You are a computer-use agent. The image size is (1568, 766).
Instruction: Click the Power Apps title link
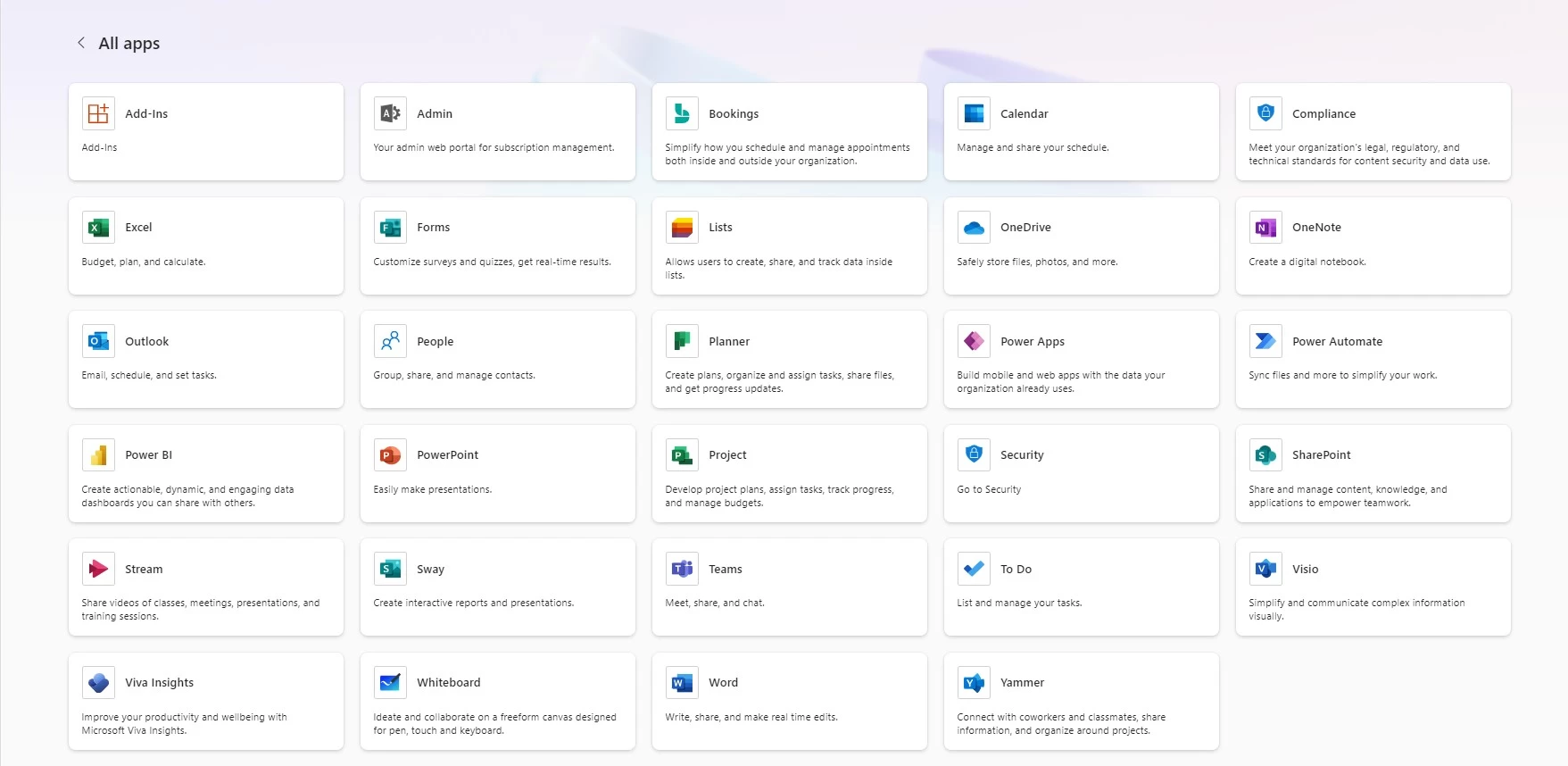[x=1033, y=342]
